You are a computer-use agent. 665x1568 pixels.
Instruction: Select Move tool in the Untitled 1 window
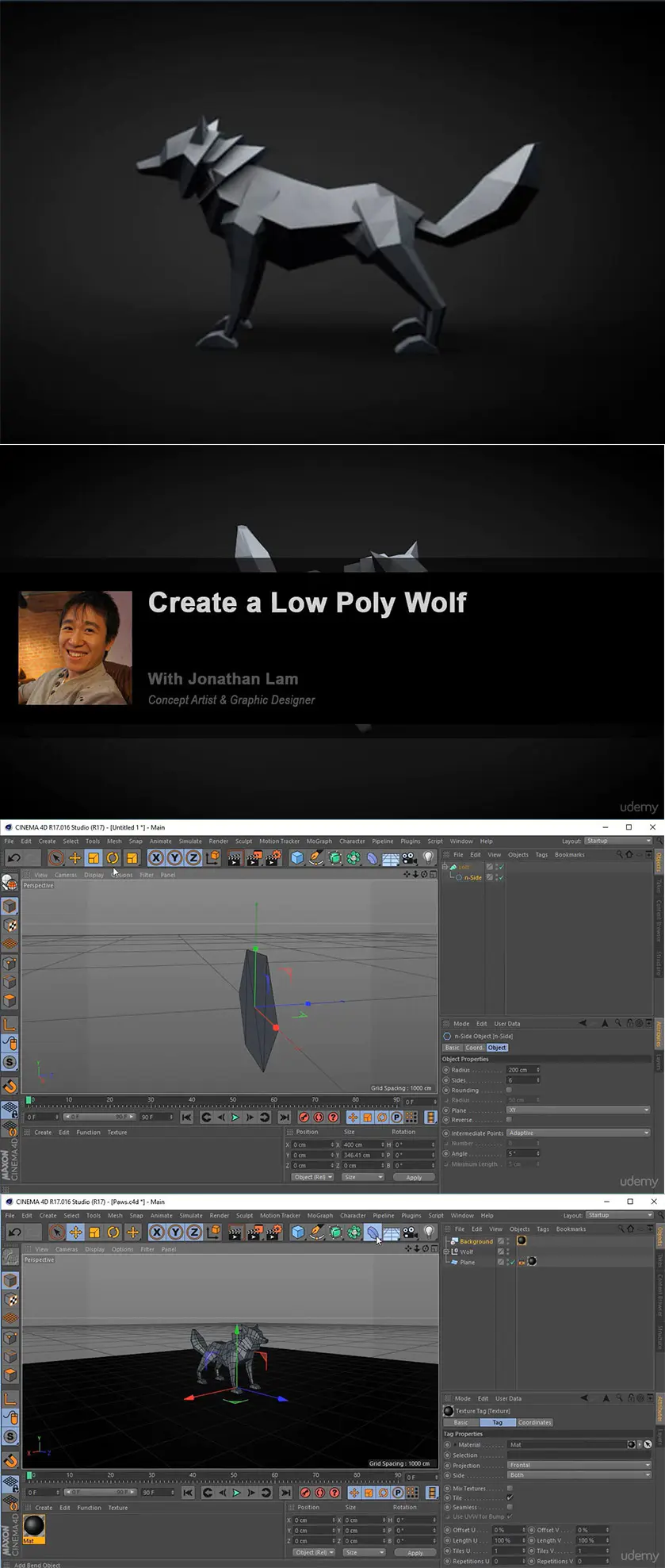coord(75,857)
